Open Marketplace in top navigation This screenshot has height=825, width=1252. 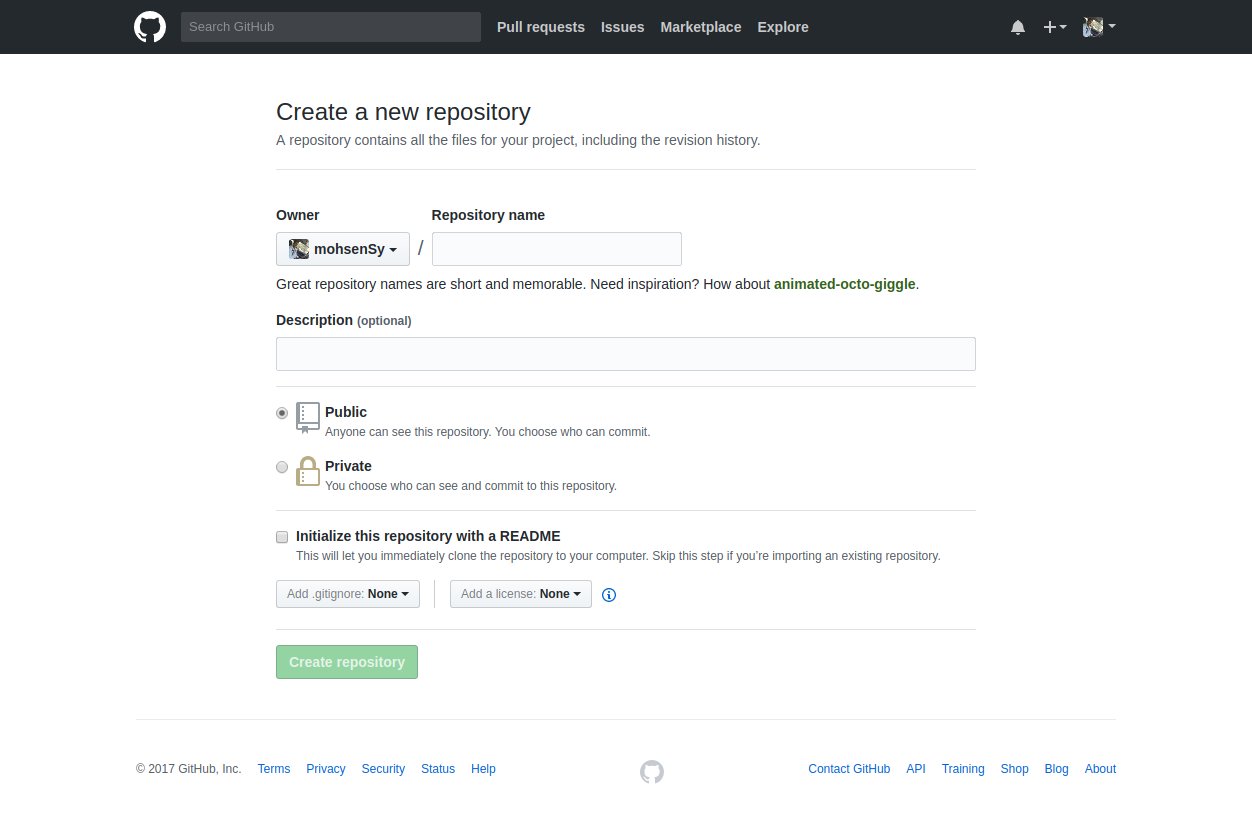tap(701, 27)
